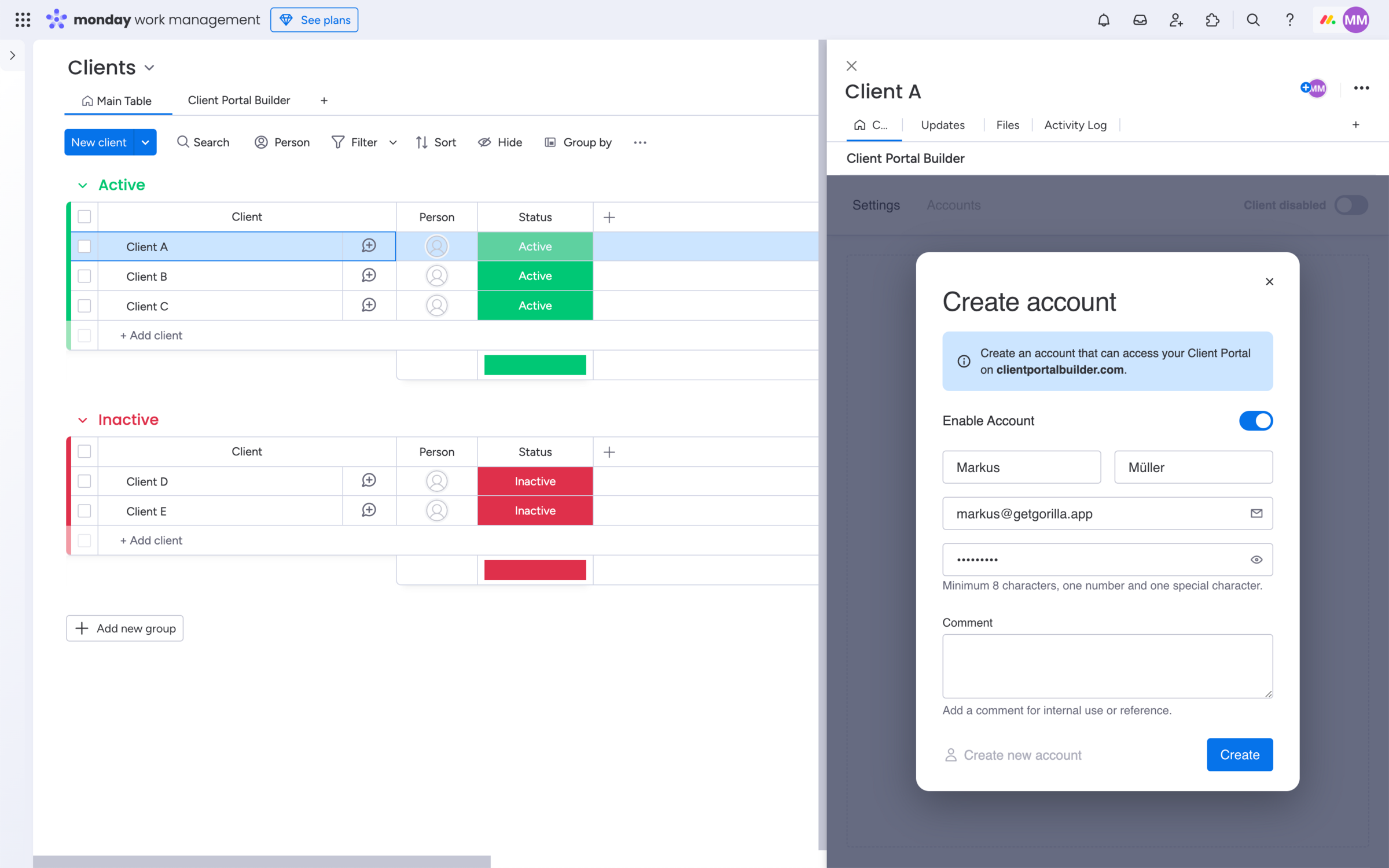Add a new board view tab

coord(324,101)
